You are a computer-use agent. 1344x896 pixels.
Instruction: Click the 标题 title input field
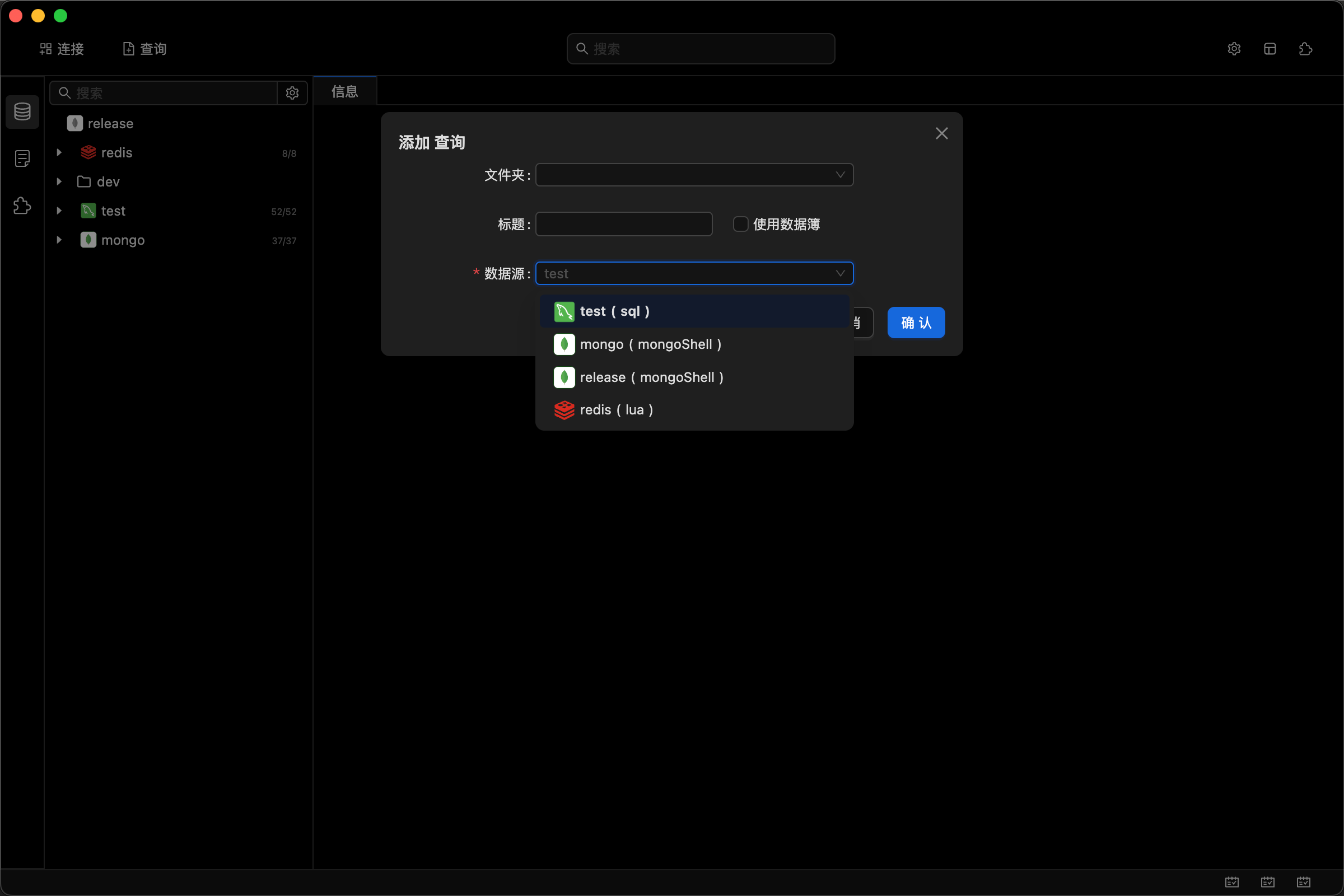[x=623, y=224]
